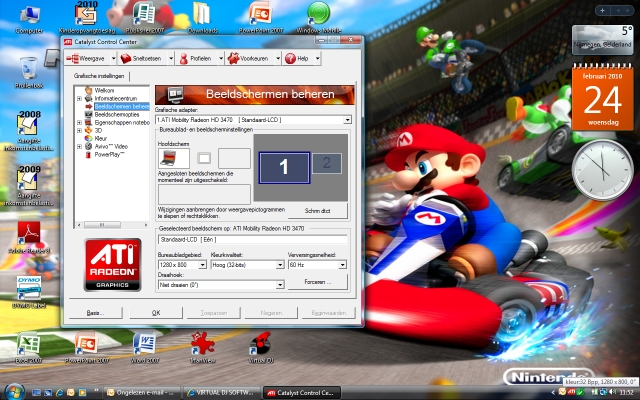
Task: Open the Voorkeuren toolbar menu
Action: click(x=249, y=58)
